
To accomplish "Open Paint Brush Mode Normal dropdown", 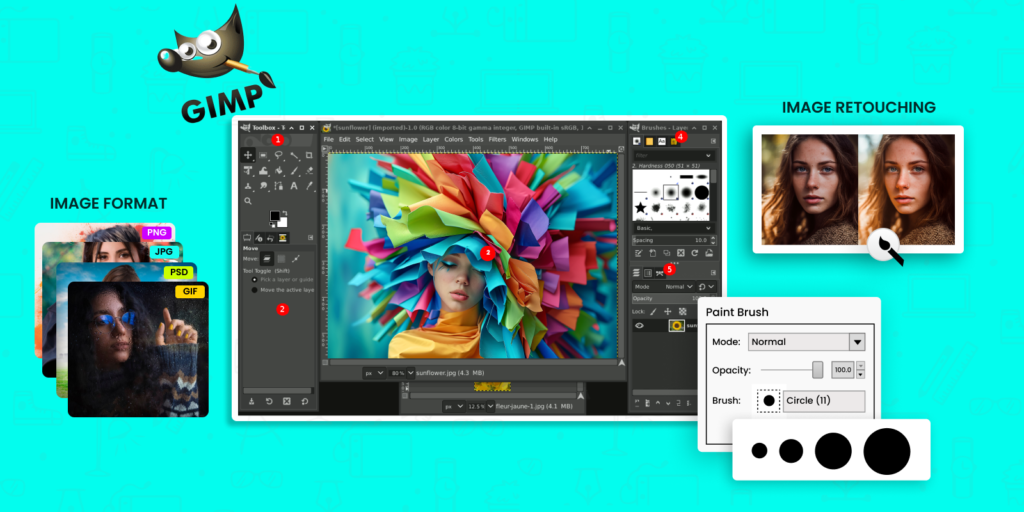I will [x=807, y=342].
